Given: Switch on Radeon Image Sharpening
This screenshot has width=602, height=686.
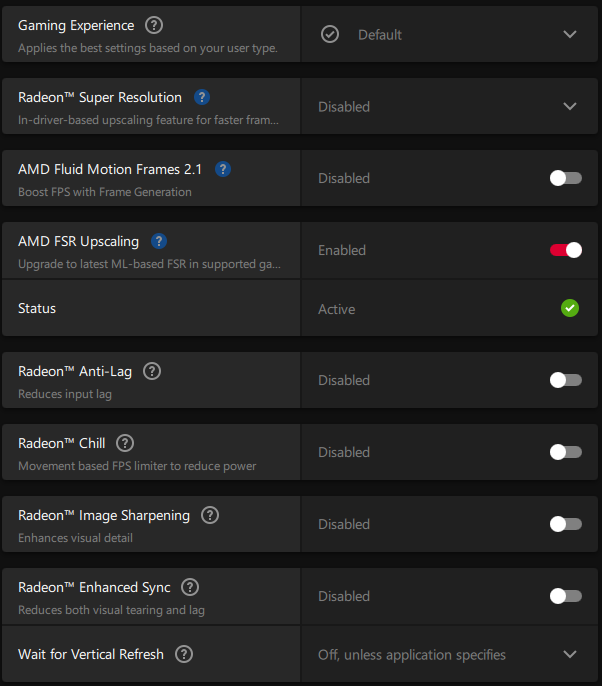Looking at the screenshot, I should [x=566, y=524].
